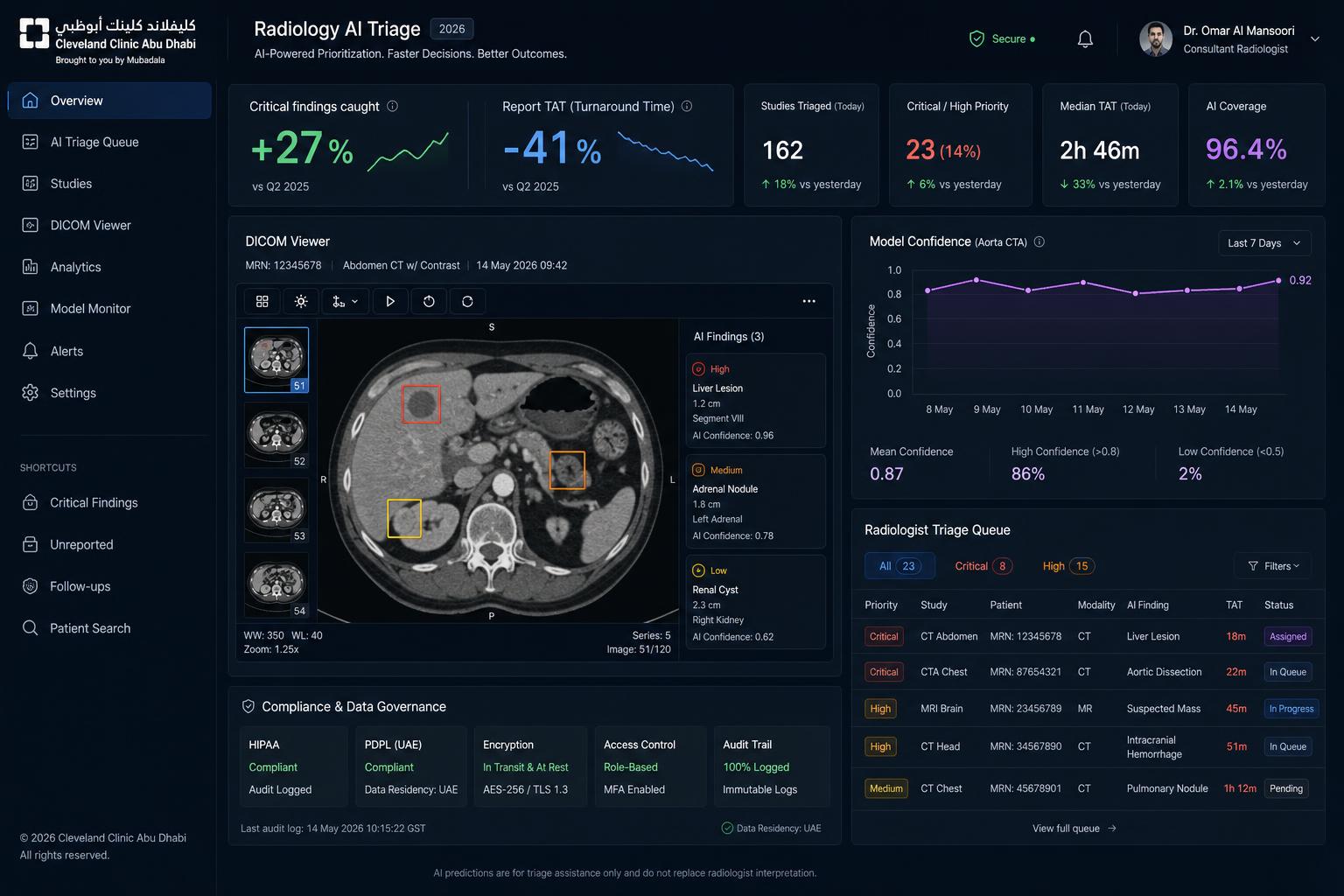1344x896 pixels.
Task: Click Medium priority badge for CT Chest
Action: point(886,788)
